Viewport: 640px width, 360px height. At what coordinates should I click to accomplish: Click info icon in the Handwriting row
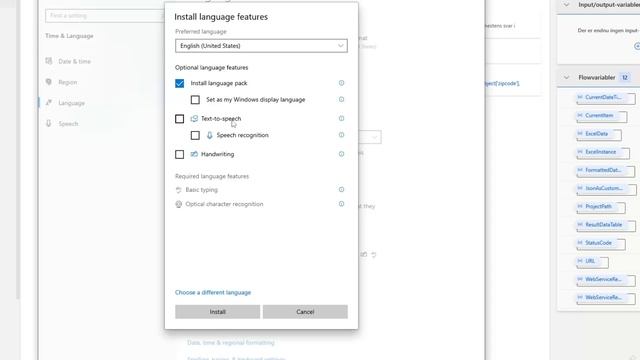click(341, 154)
